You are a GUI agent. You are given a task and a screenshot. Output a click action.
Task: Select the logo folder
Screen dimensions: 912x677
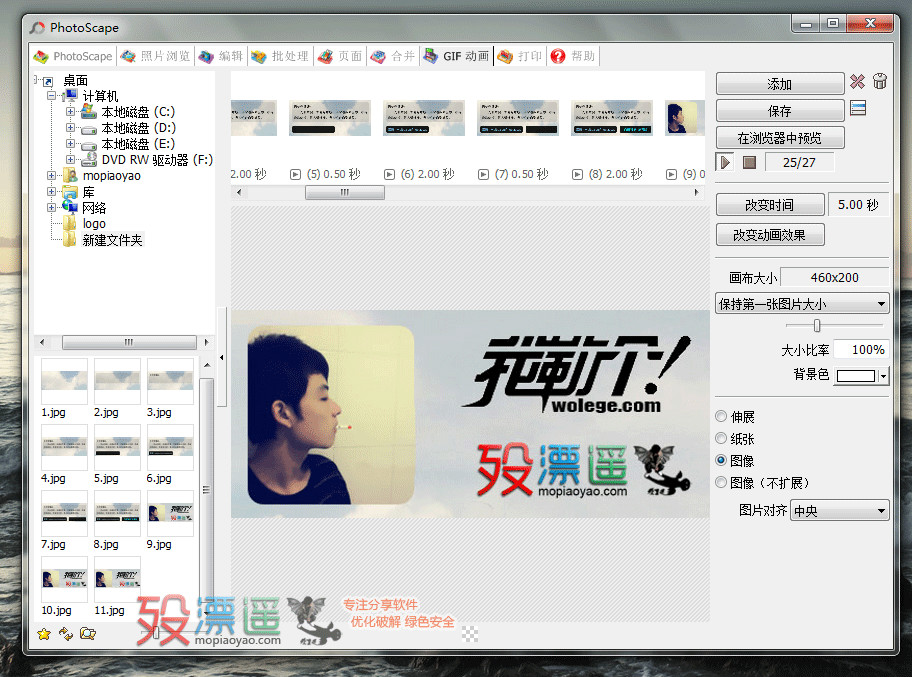pyautogui.click(x=94, y=224)
